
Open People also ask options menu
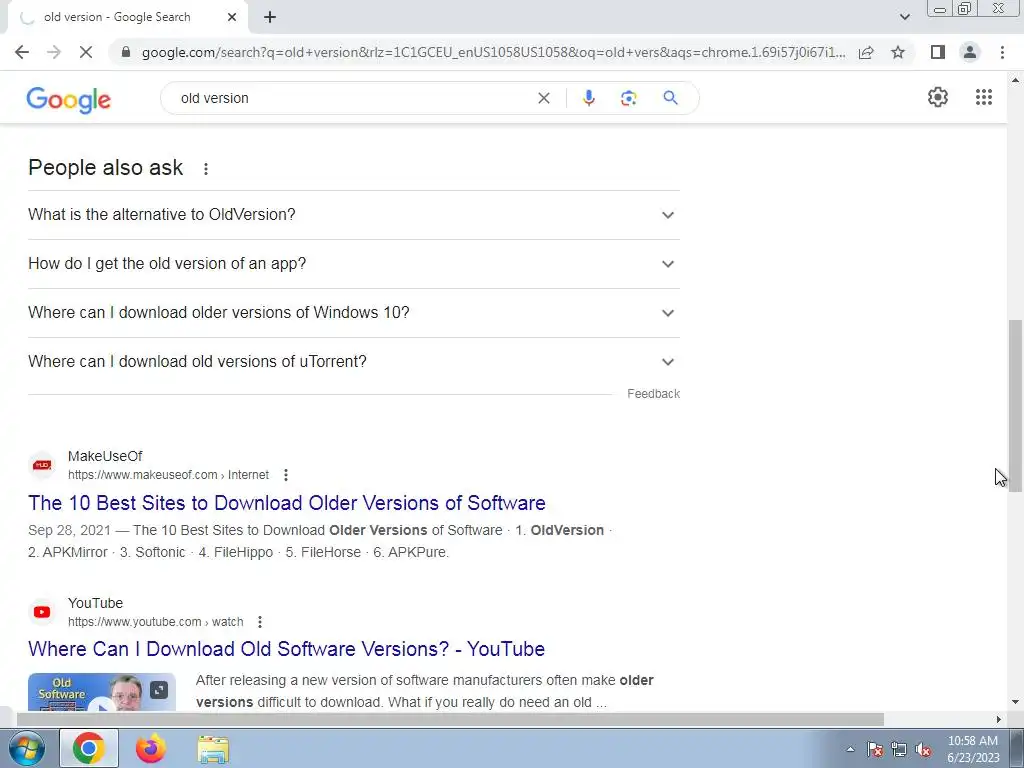pos(206,169)
